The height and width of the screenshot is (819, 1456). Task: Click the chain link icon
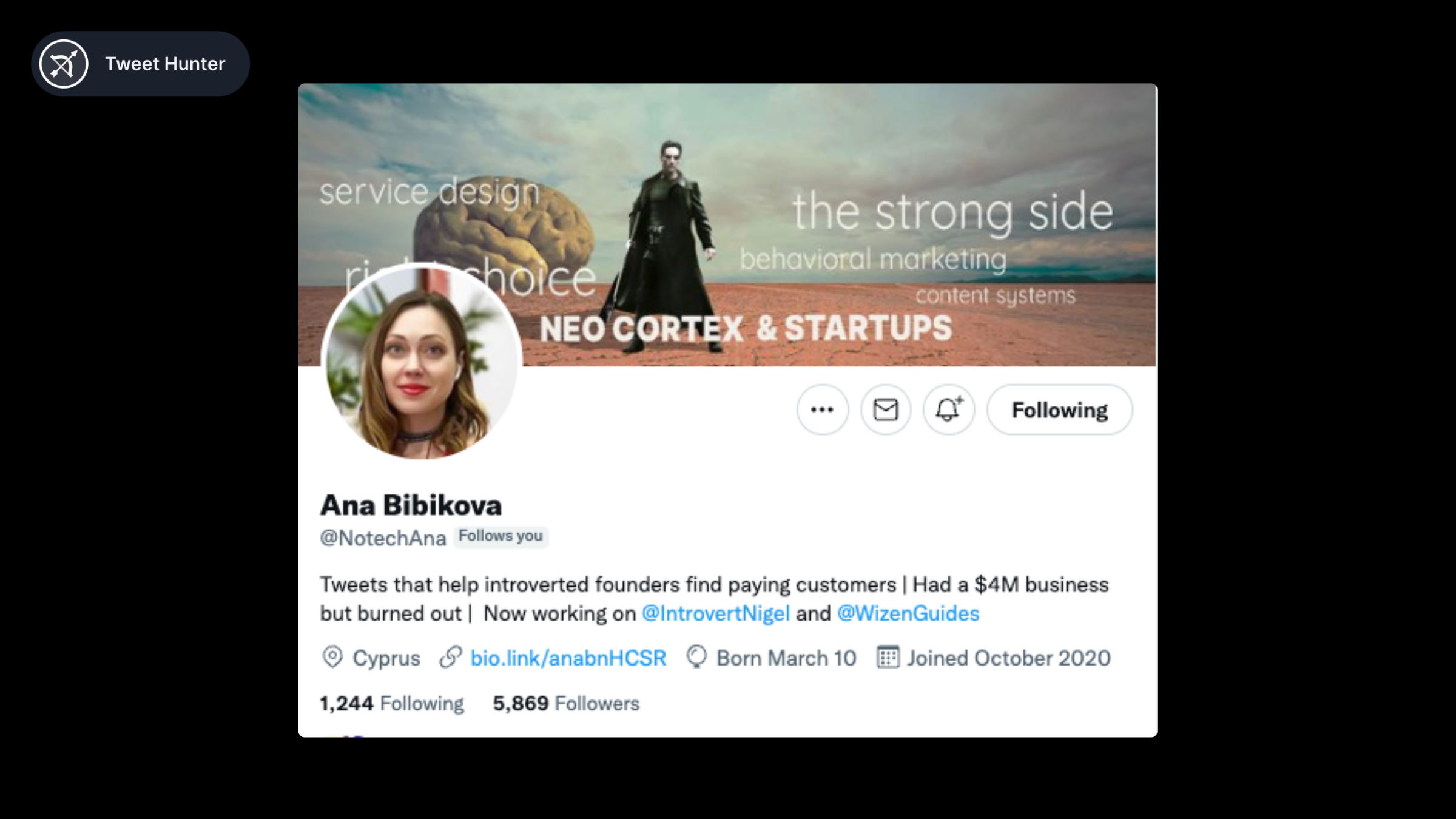[x=451, y=657]
